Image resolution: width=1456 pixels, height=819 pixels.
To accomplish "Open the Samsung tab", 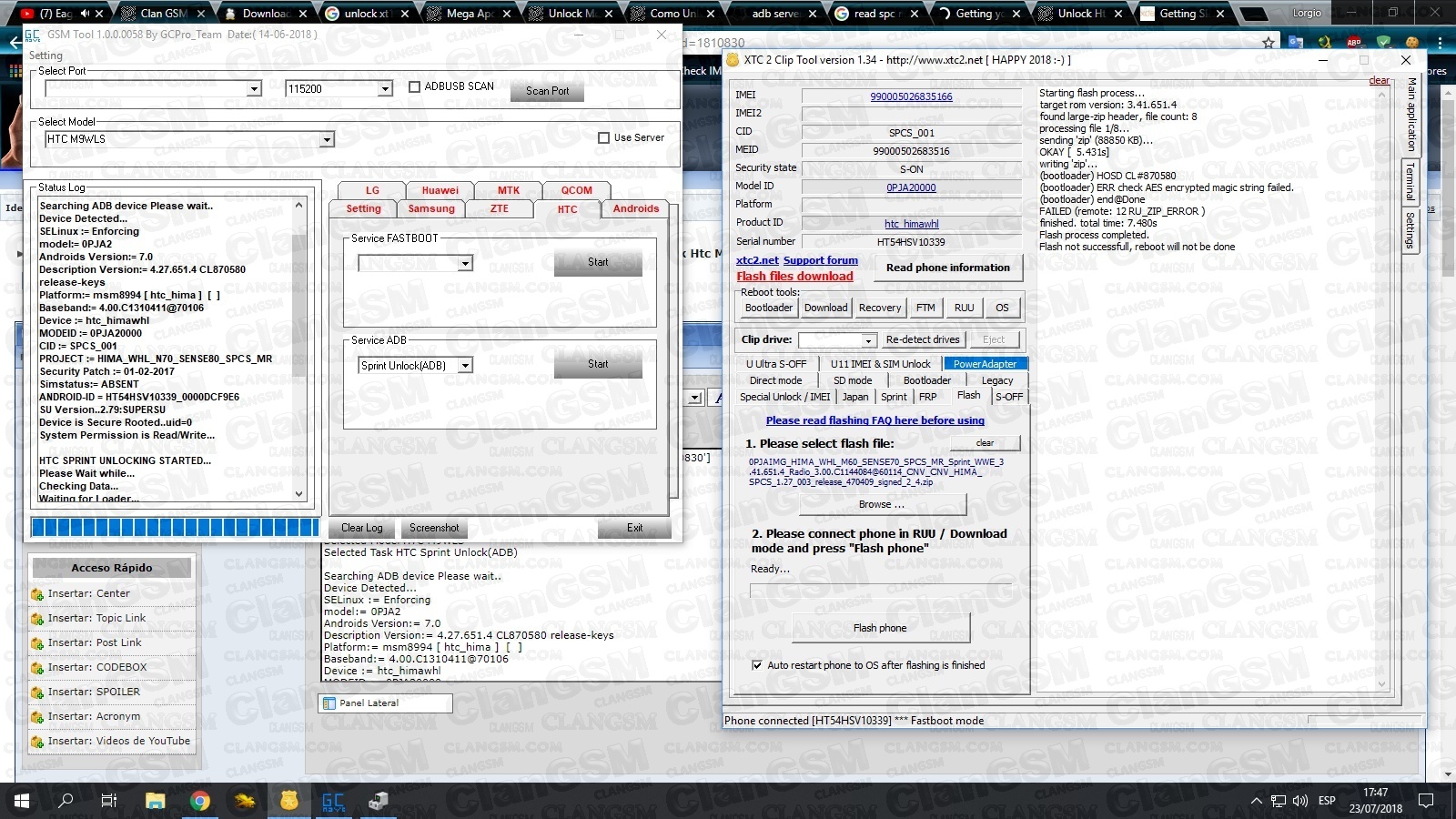I will pyautogui.click(x=431, y=208).
